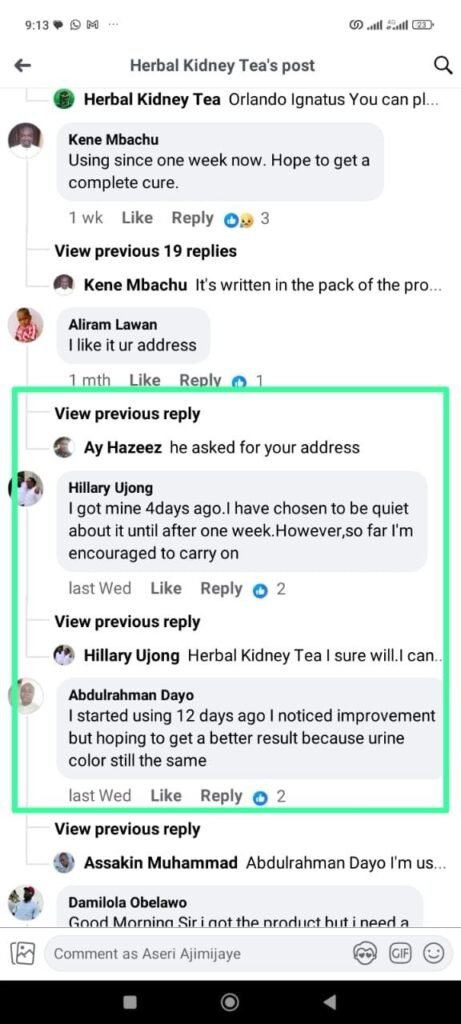Open the GIF picker icon

400,953
